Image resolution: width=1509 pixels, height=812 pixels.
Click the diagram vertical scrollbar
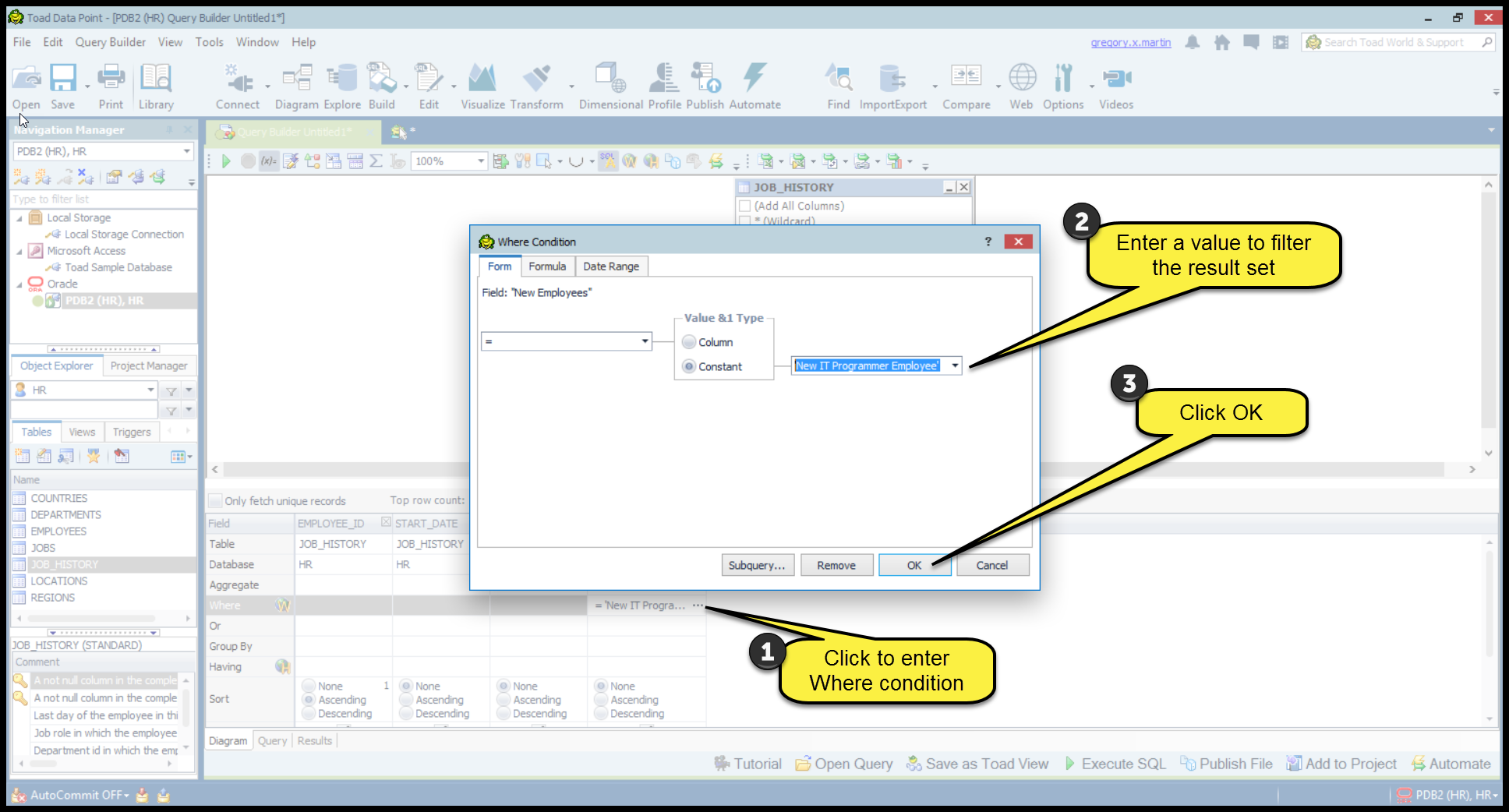(1488, 312)
